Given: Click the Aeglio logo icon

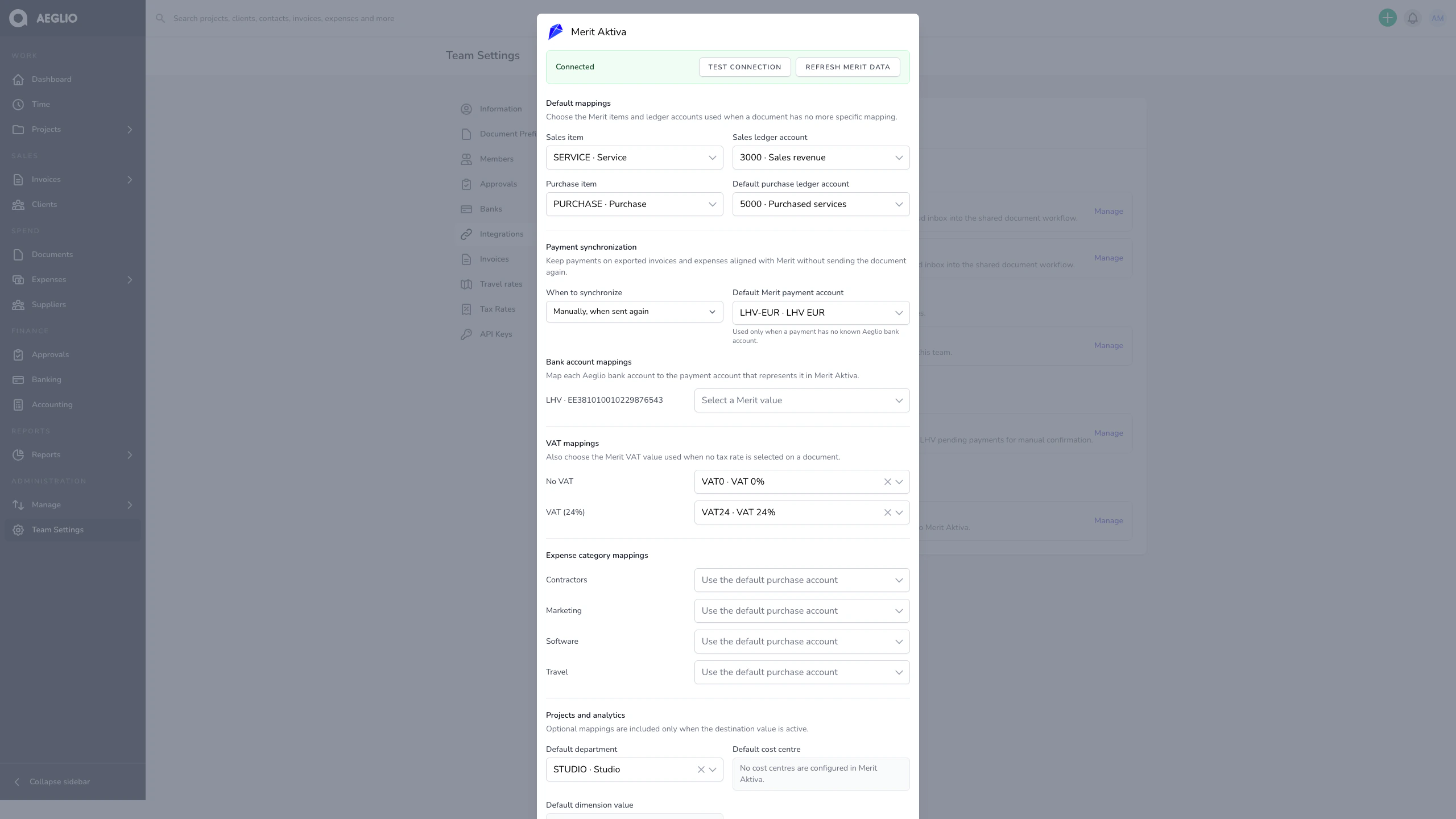Looking at the screenshot, I should pos(18,18).
